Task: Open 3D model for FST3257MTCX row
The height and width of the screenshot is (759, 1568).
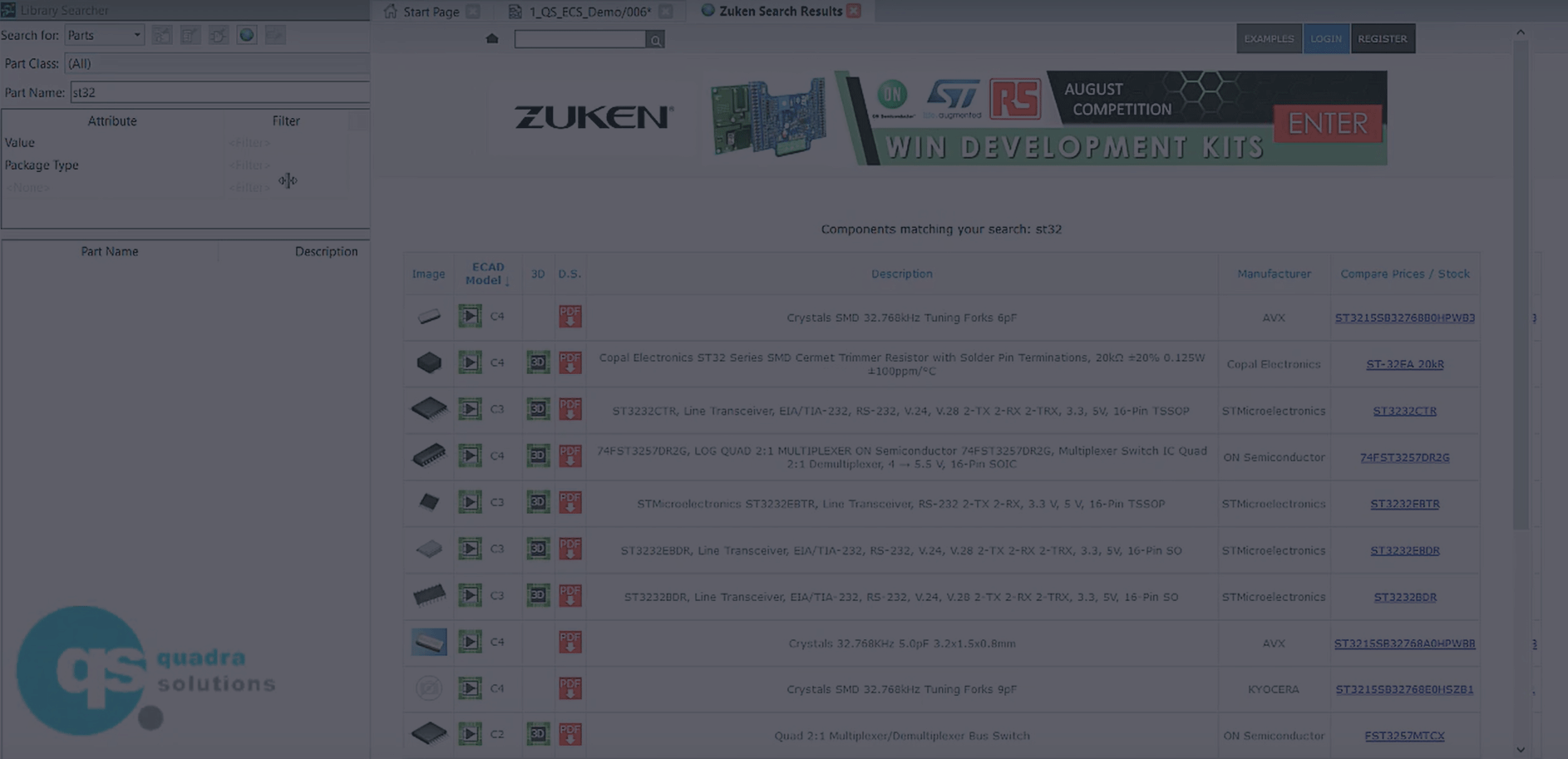Action: click(538, 734)
